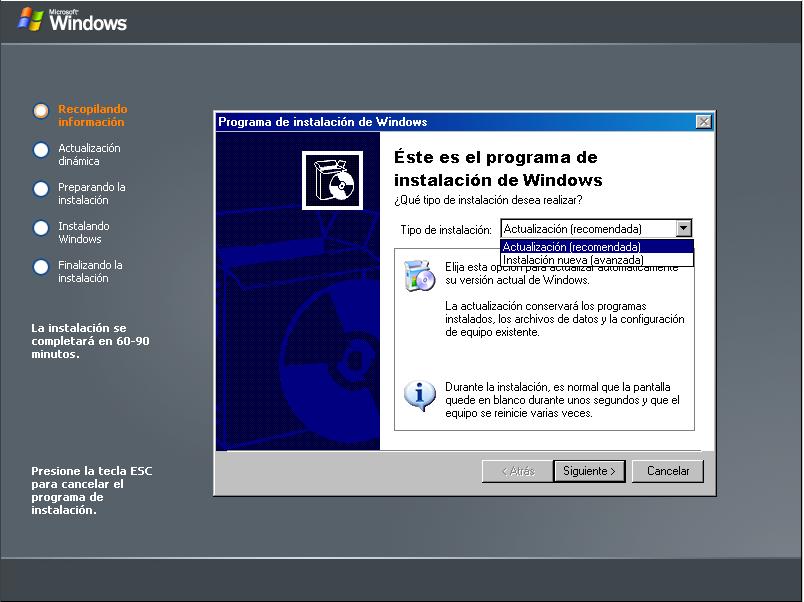Open the Tipo de instalación combo box
This screenshot has width=804, height=602.
(x=596, y=229)
